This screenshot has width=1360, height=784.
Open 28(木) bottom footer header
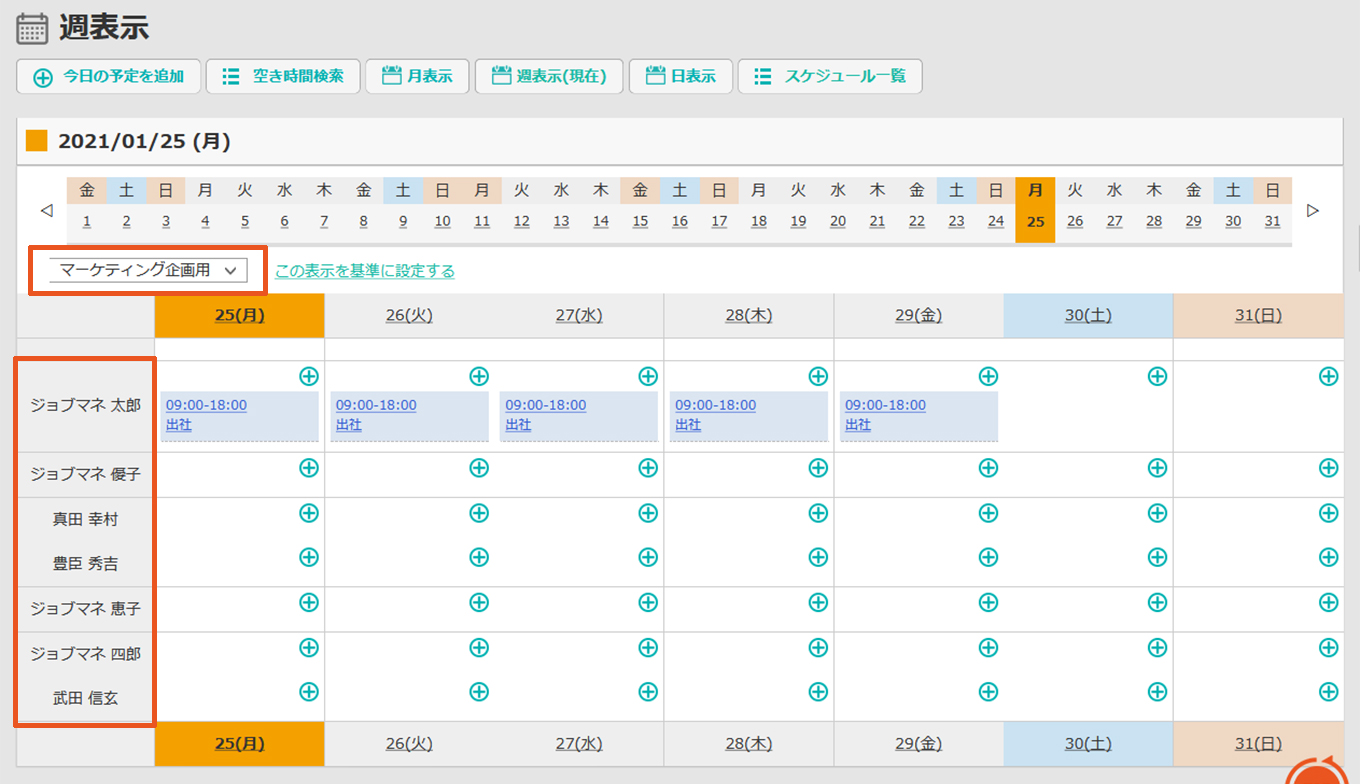tap(749, 744)
